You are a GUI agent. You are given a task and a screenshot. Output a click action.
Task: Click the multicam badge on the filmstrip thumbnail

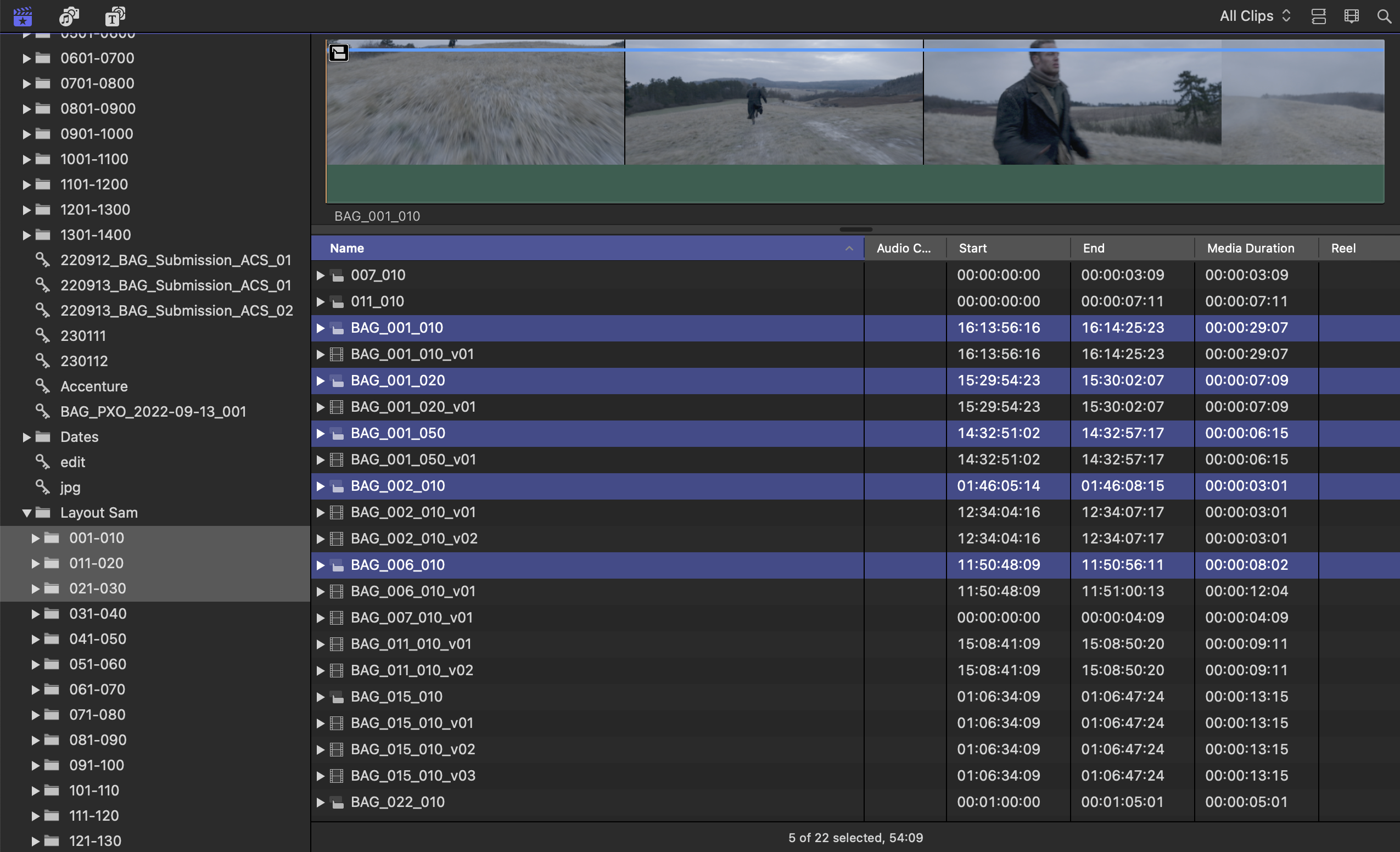[339, 53]
